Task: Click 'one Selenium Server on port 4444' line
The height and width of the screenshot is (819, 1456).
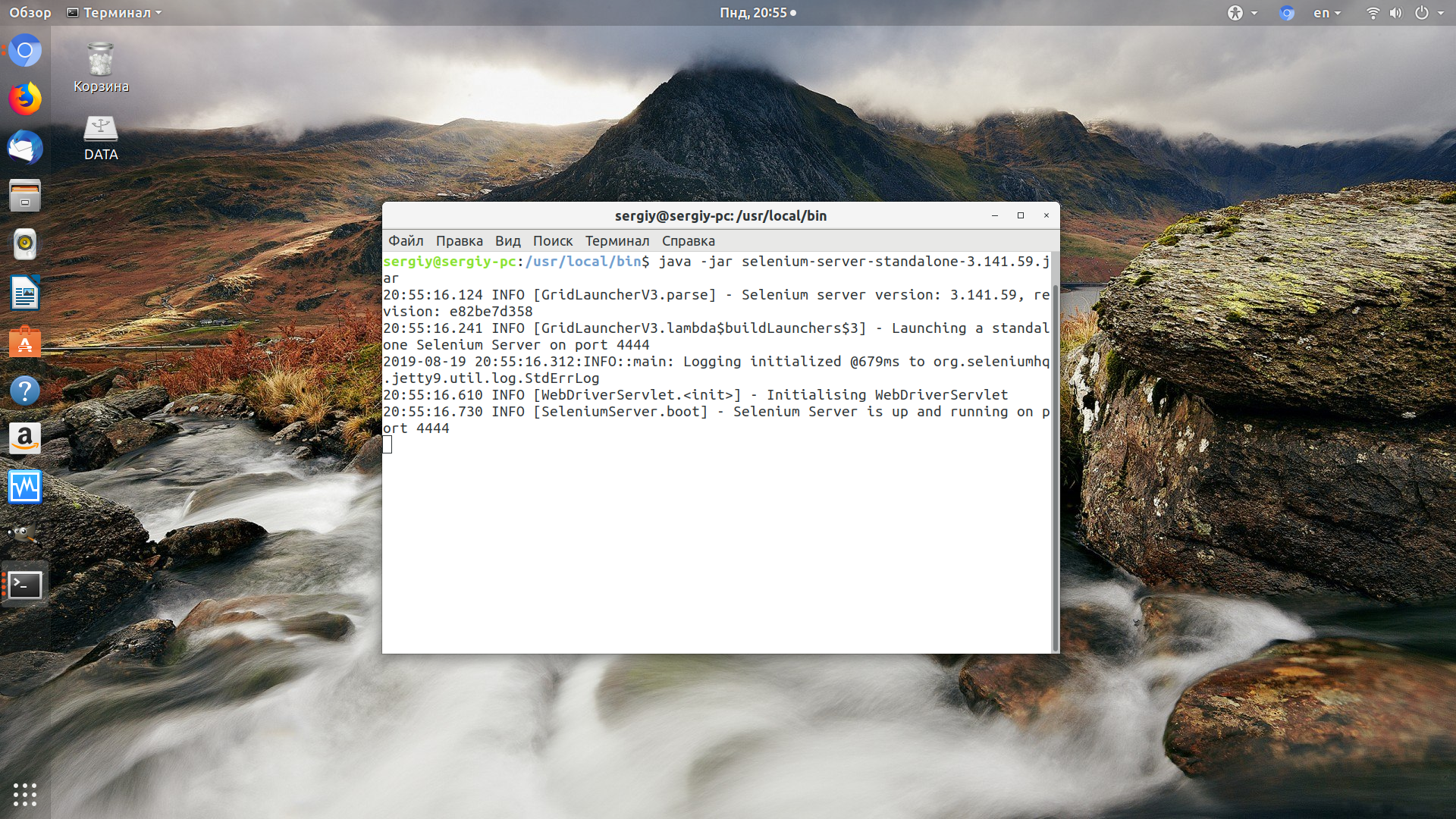Action: 516,345
